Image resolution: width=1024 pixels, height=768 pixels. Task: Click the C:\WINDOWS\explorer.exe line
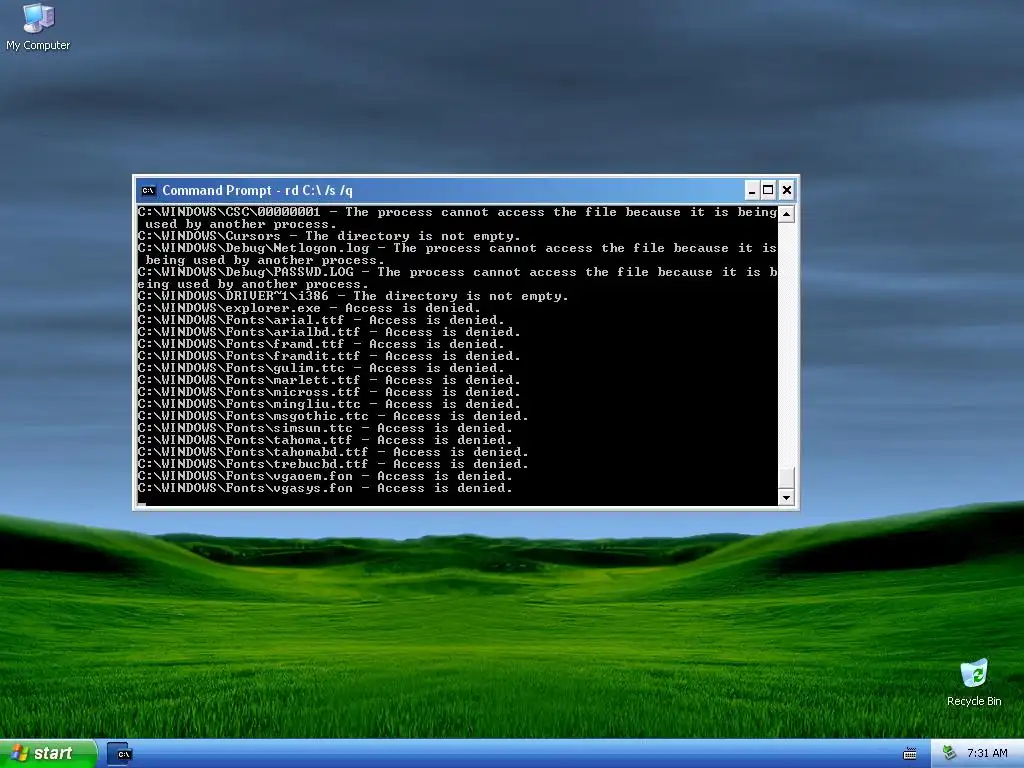pos(309,308)
